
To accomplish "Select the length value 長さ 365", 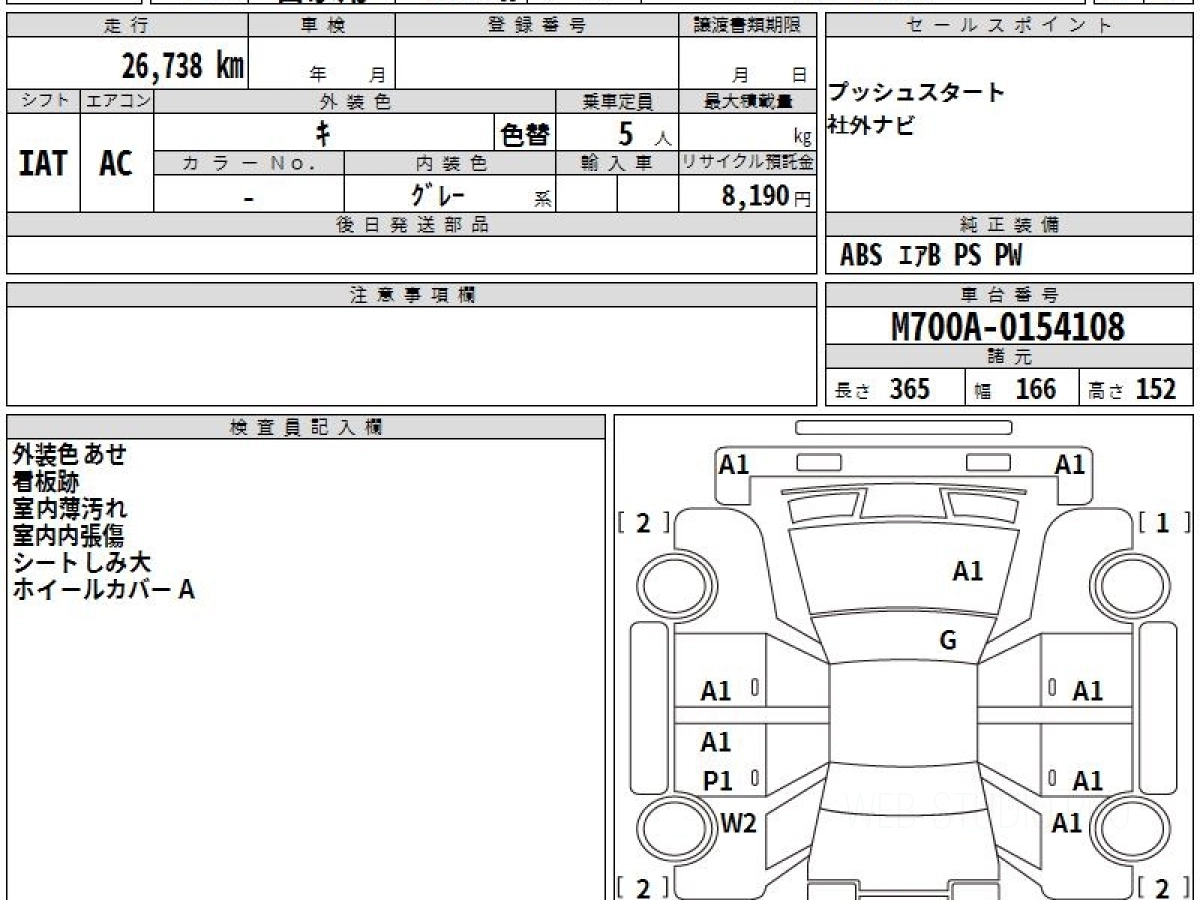I will click(x=883, y=389).
